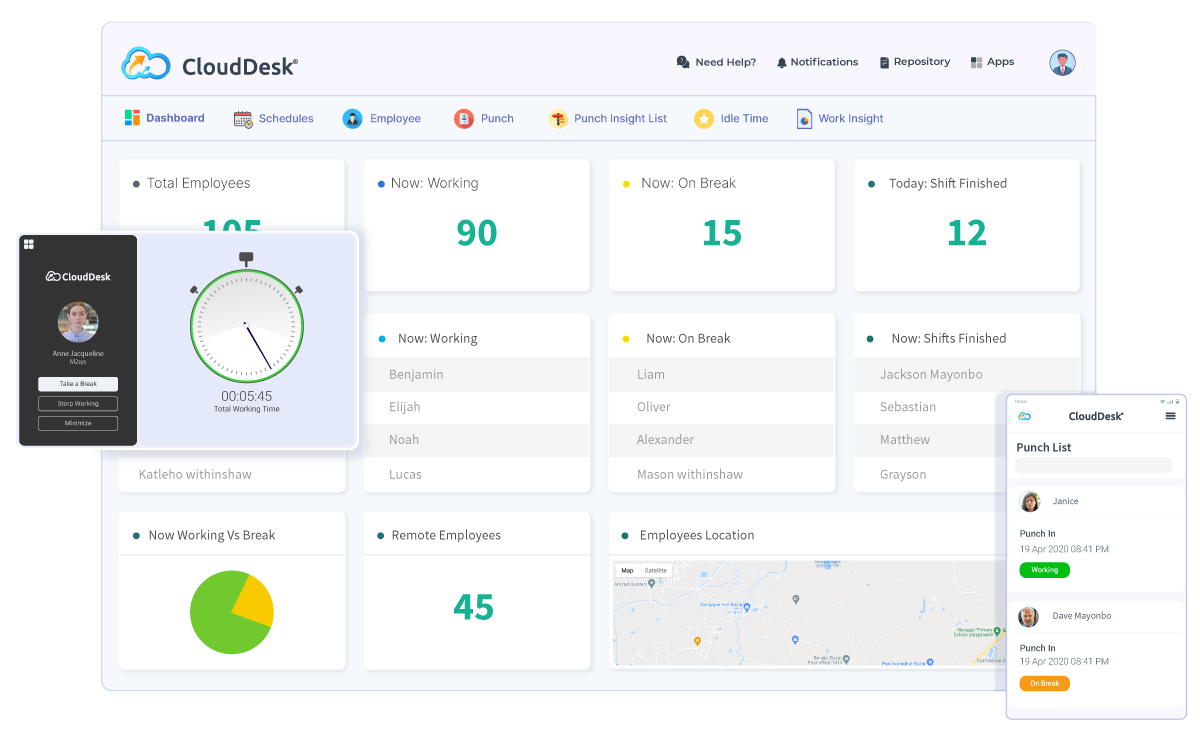This screenshot has height=740, width=1200.
Task: Open the Notifications bell icon
Action: coord(781,62)
